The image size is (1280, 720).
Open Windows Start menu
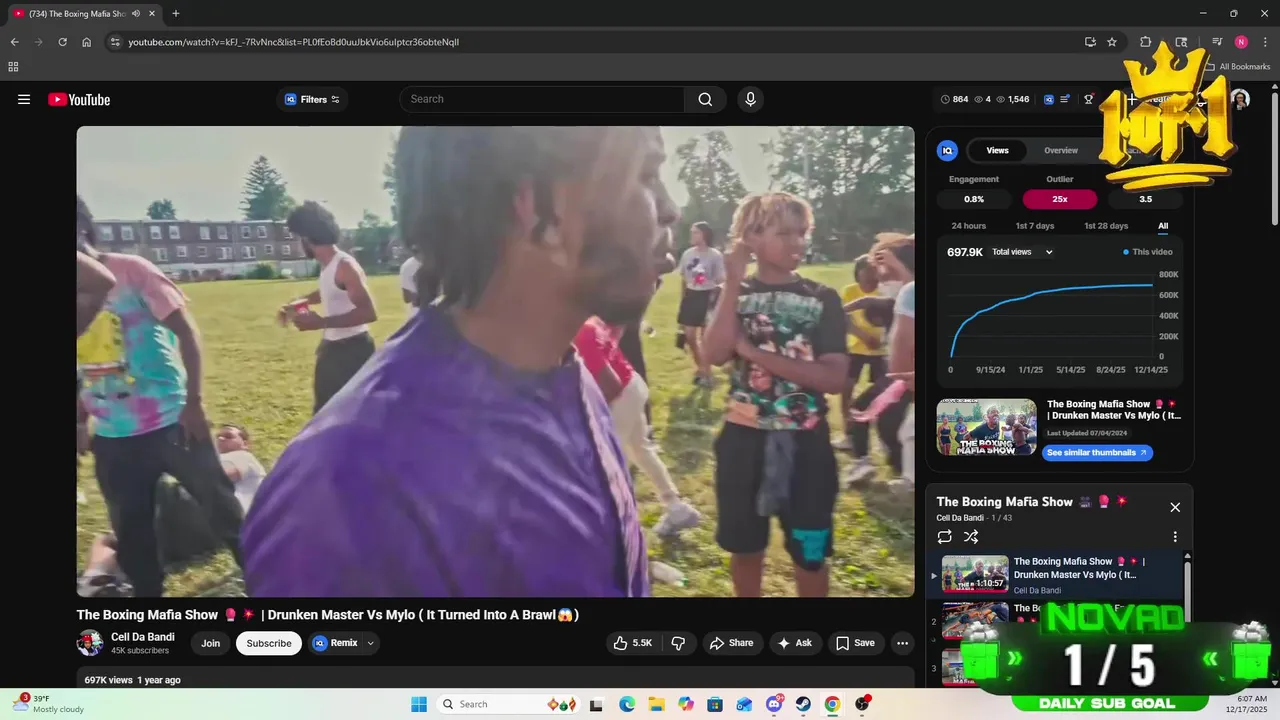(x=417, y=704)
